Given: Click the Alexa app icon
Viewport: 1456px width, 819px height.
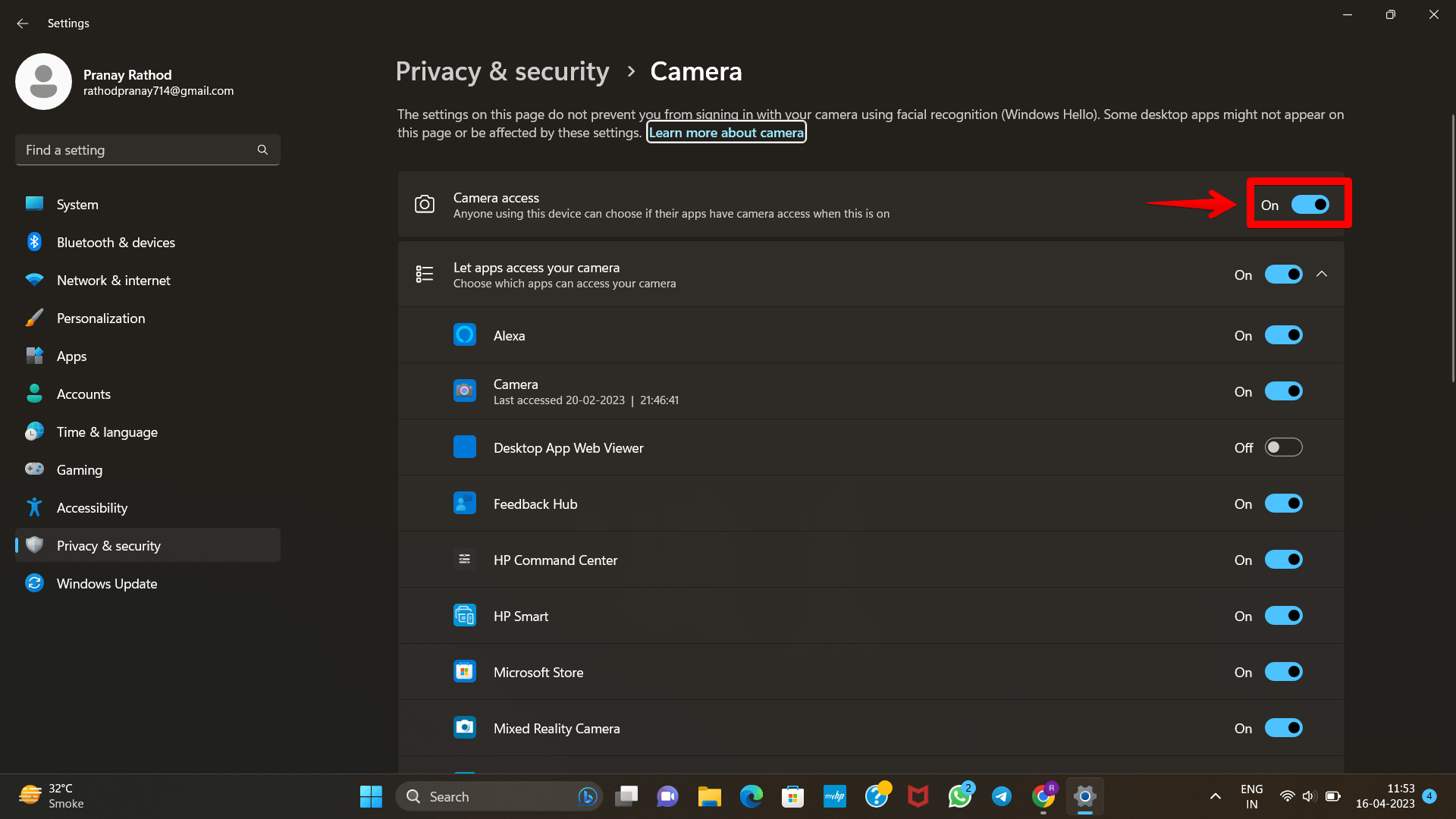Looking at the screenshot, I should 464,335.
